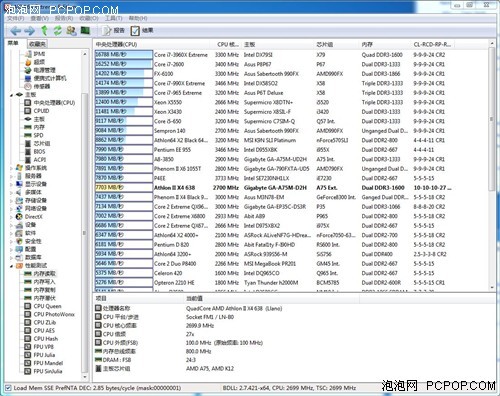Sort by the CL-RCD-RP-R column header

tap(432, 44)
